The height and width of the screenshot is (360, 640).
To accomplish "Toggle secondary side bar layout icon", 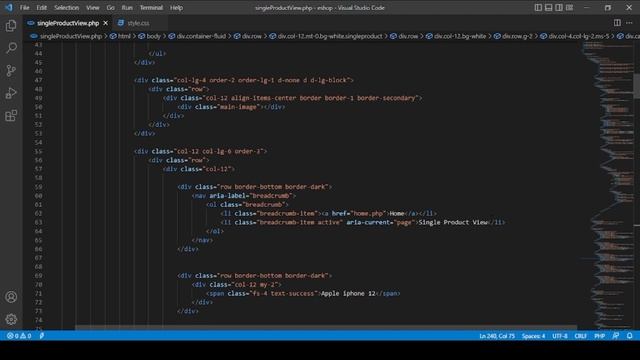I will click(x=559, y=7).
